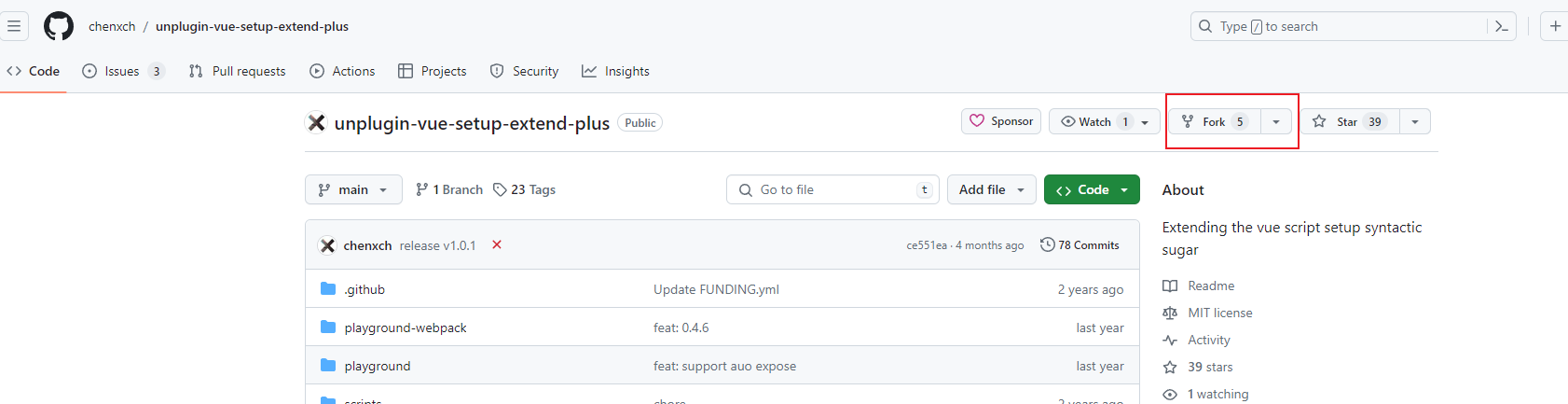Click the chenxch avatar in commit row
The width and height of the screenshot is (1568, 404).
327,245
